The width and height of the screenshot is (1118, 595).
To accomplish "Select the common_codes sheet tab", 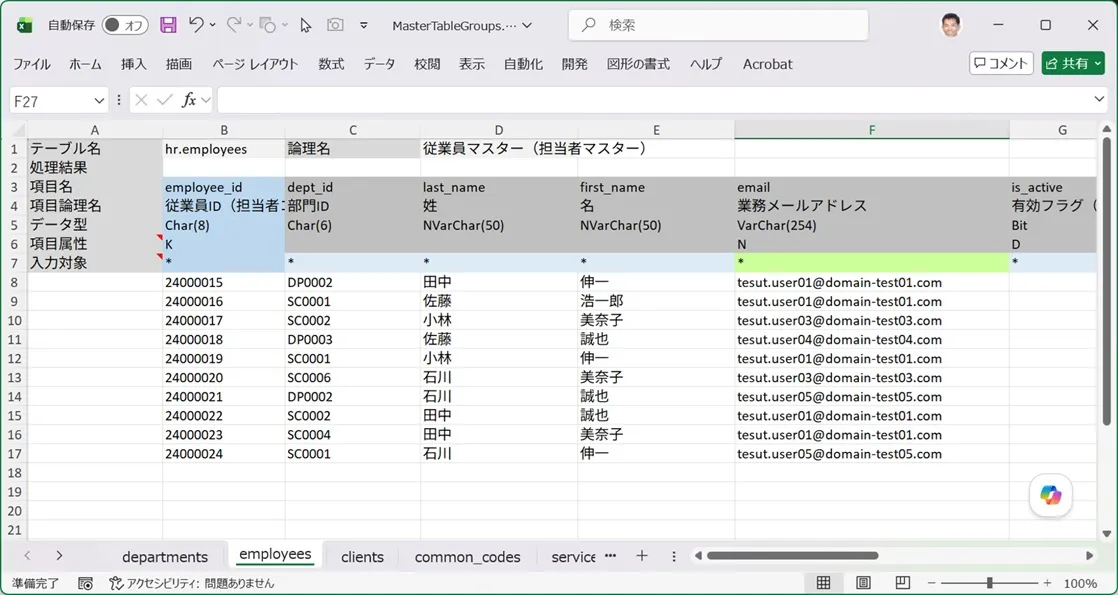I will [x=468, y=557].
